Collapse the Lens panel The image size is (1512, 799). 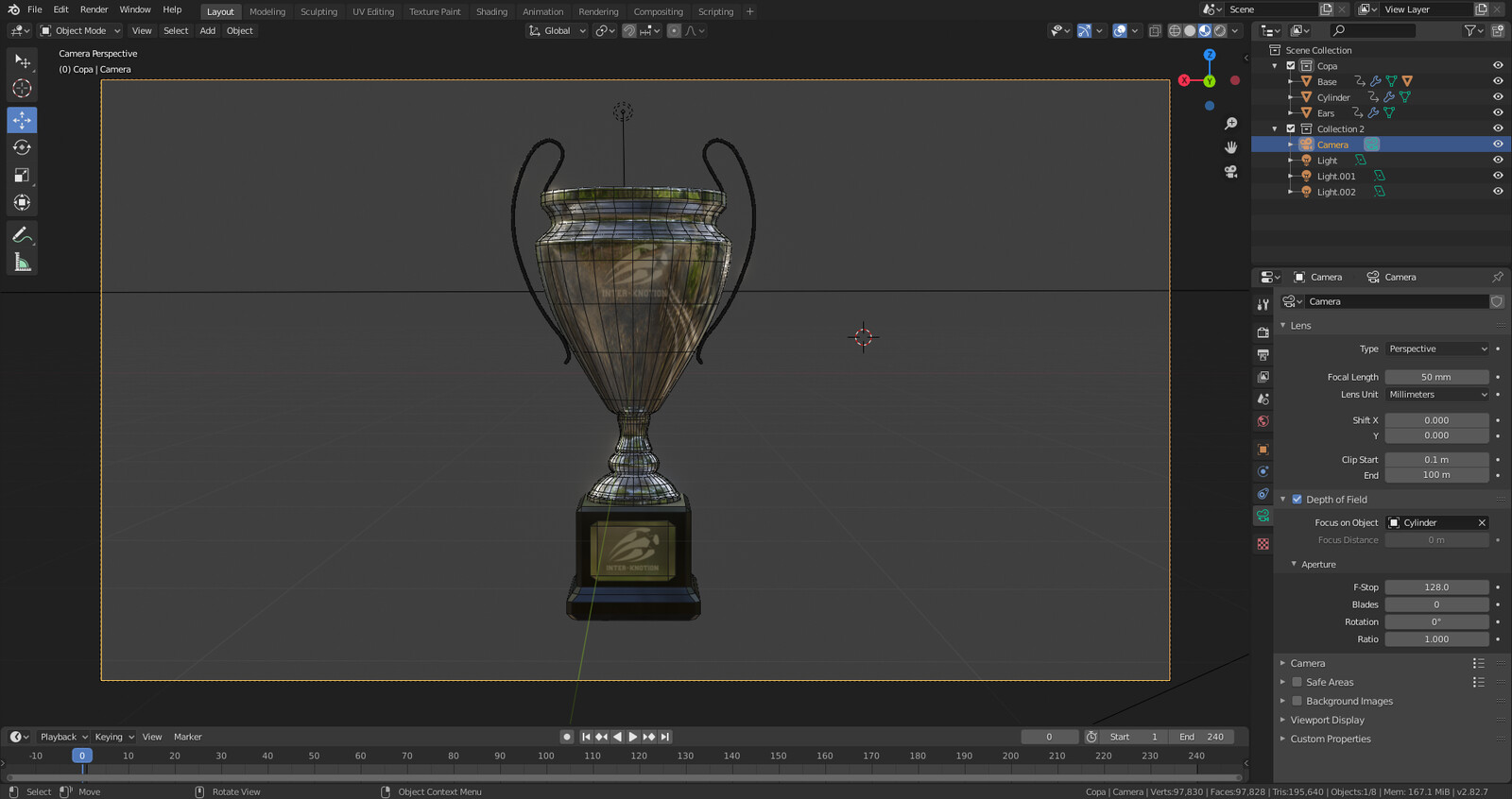1301,326
